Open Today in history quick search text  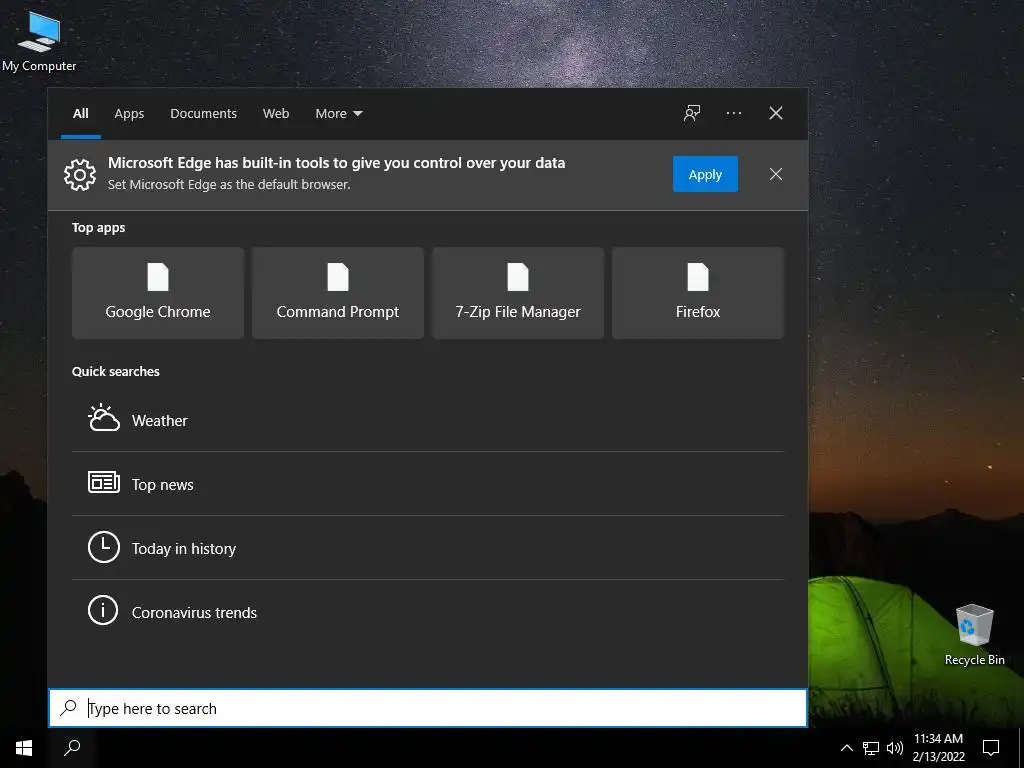pos(184,549)
